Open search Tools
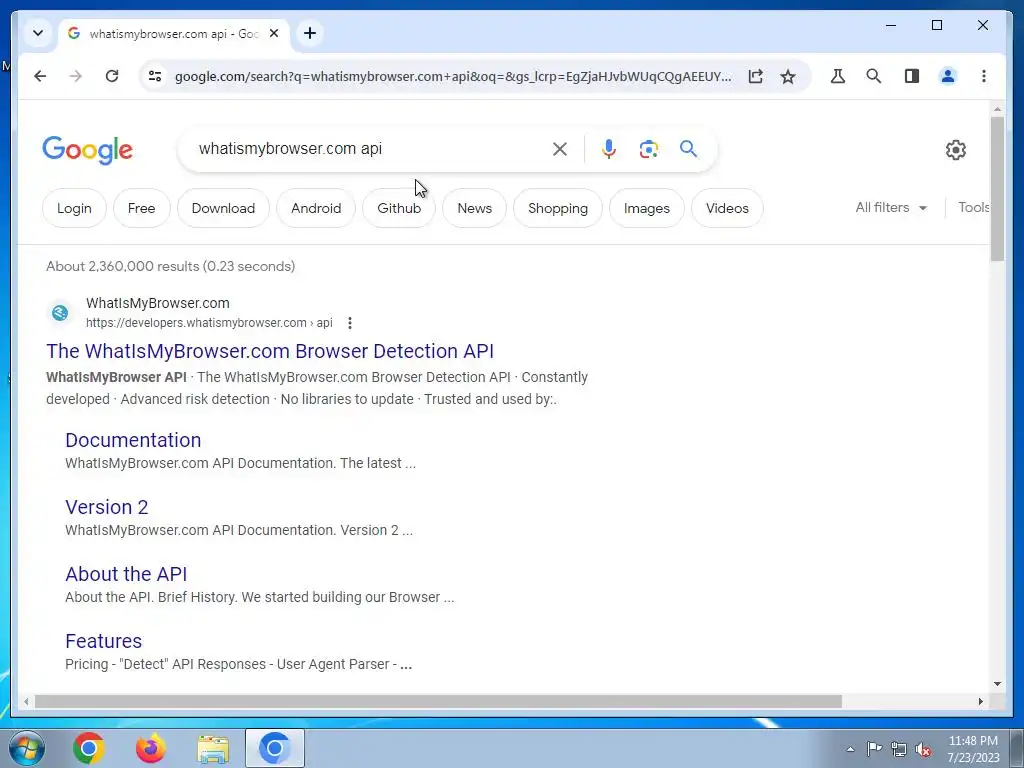Image resolution: width=1024 pixels, height=768 pixels. [x=973, y=208]
